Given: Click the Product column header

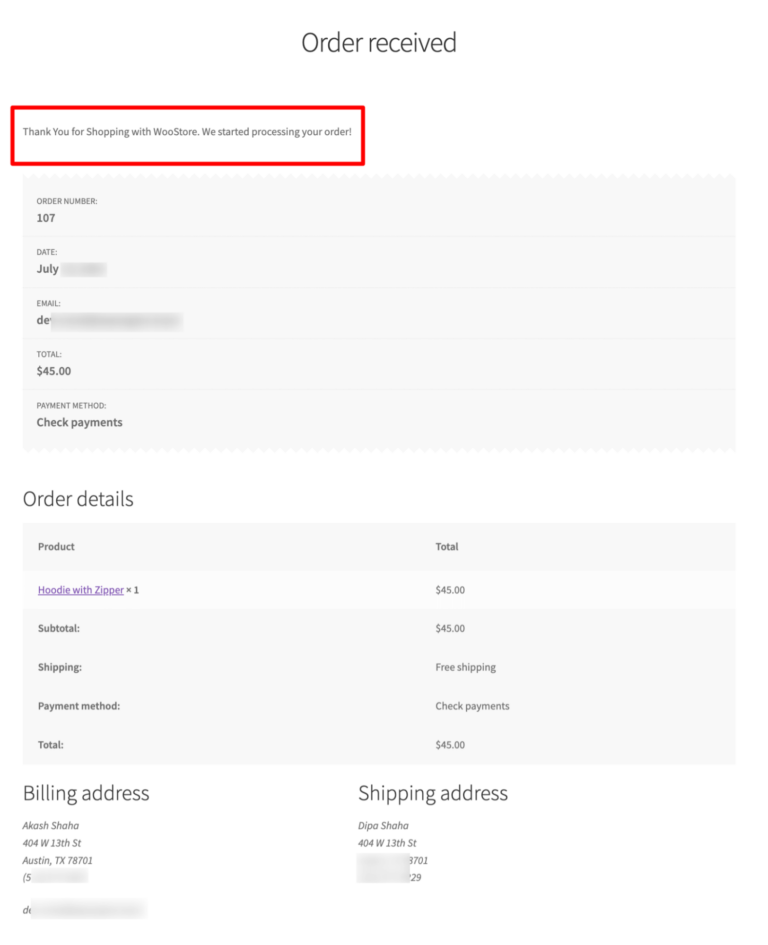Looking at the screenshot, I should point(56,547).
